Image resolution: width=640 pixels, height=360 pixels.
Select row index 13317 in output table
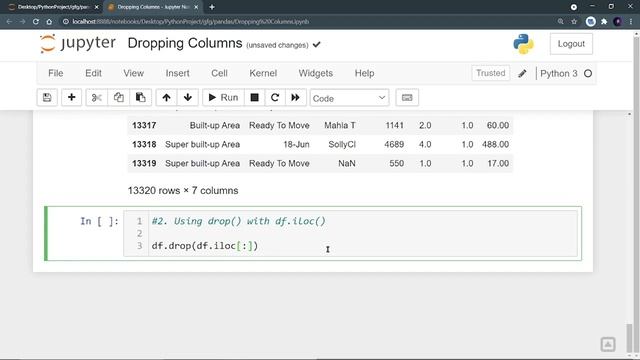coord(144,125)
